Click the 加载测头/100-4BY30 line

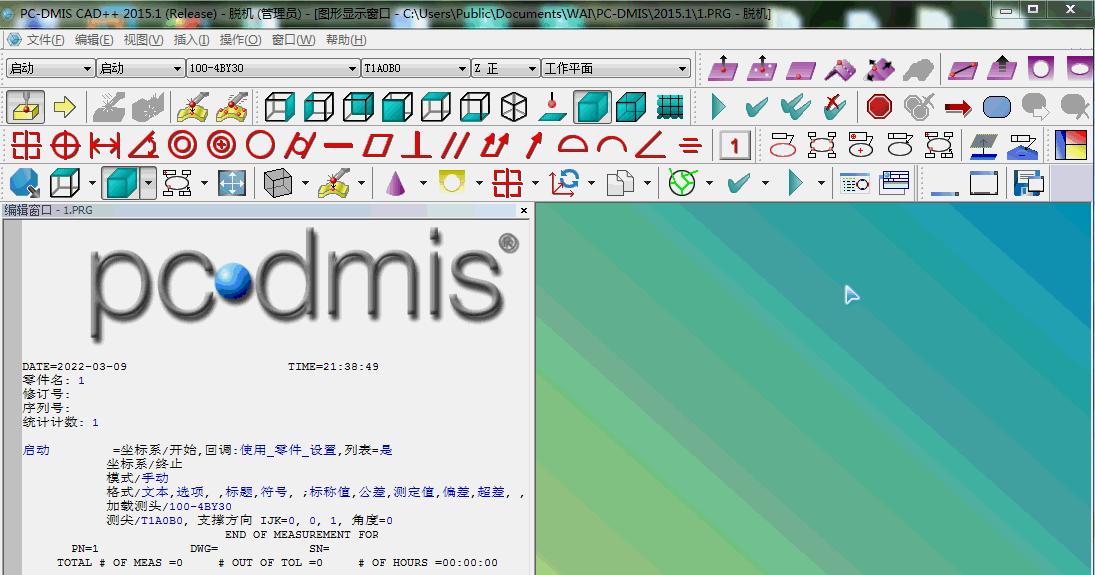click(x=169, y=506)
